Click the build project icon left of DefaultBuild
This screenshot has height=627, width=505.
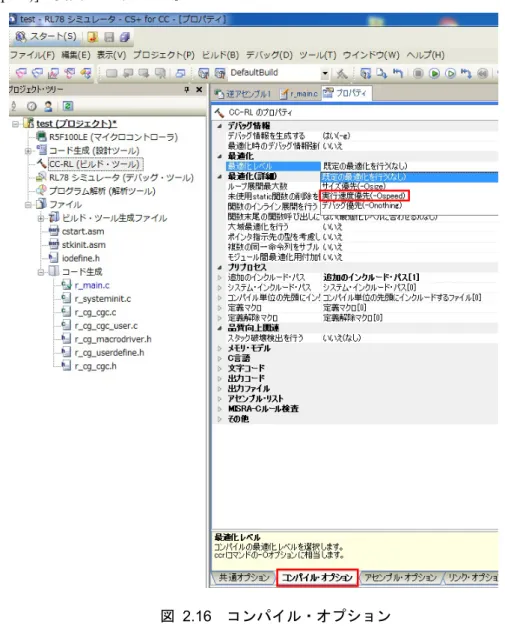click(204, 73)
